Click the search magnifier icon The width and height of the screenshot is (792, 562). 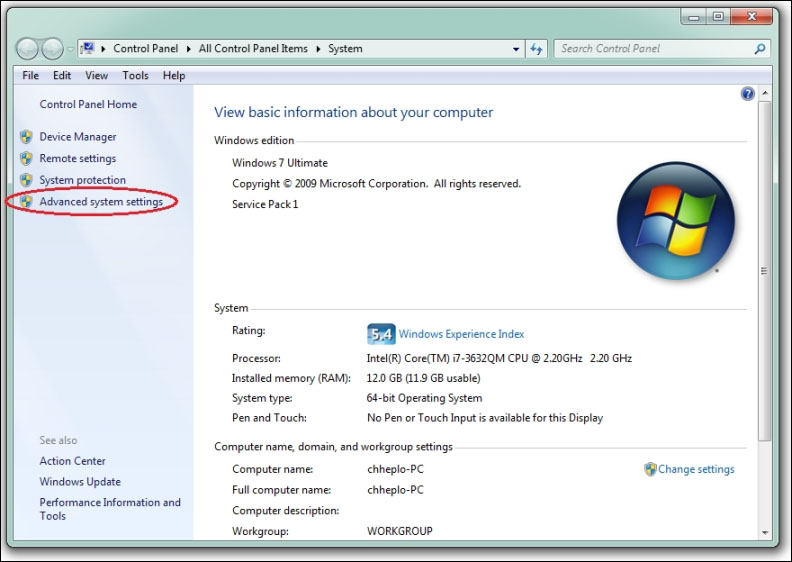(760, 49)
